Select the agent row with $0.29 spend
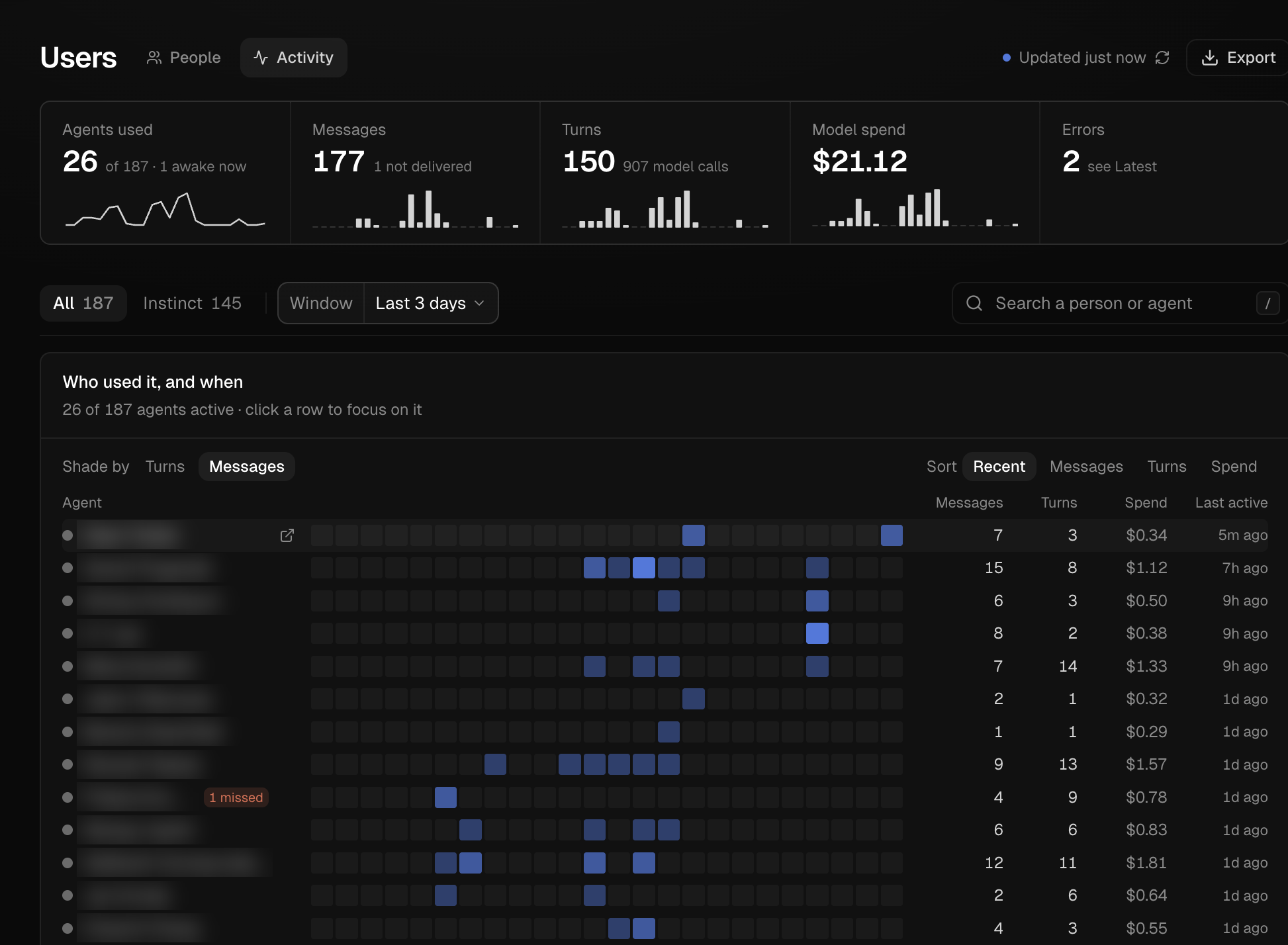Image resolution: width=1288 pixels, height=945 pixels. tap(665, 732)
